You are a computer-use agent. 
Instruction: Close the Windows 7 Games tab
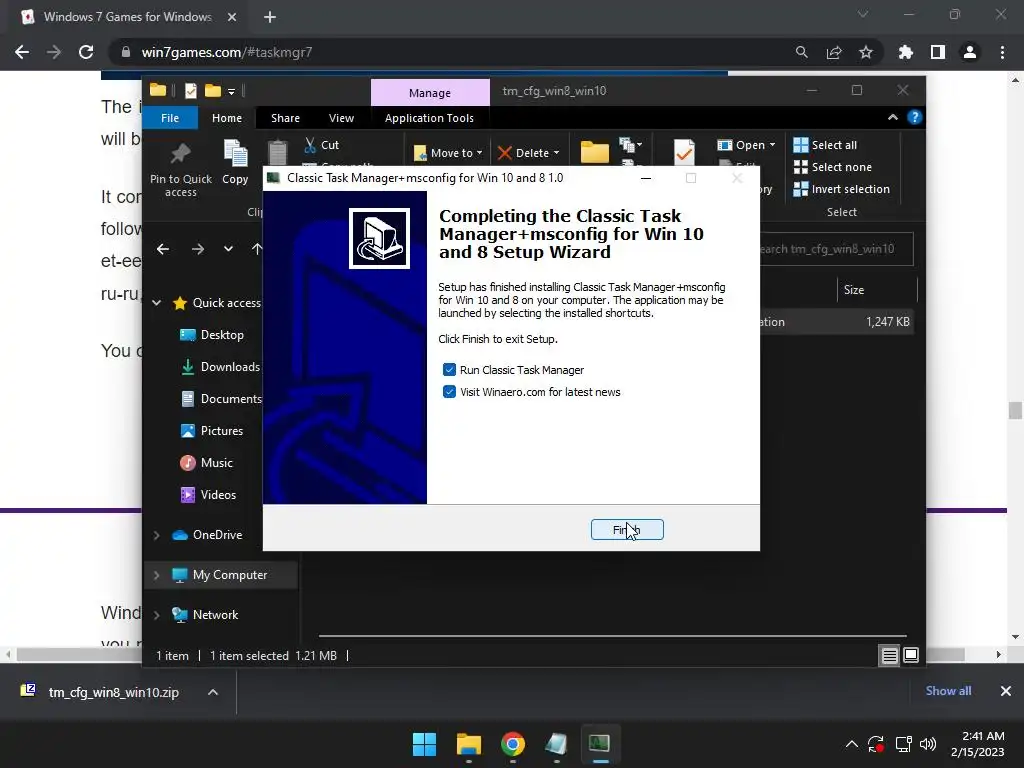232,17
